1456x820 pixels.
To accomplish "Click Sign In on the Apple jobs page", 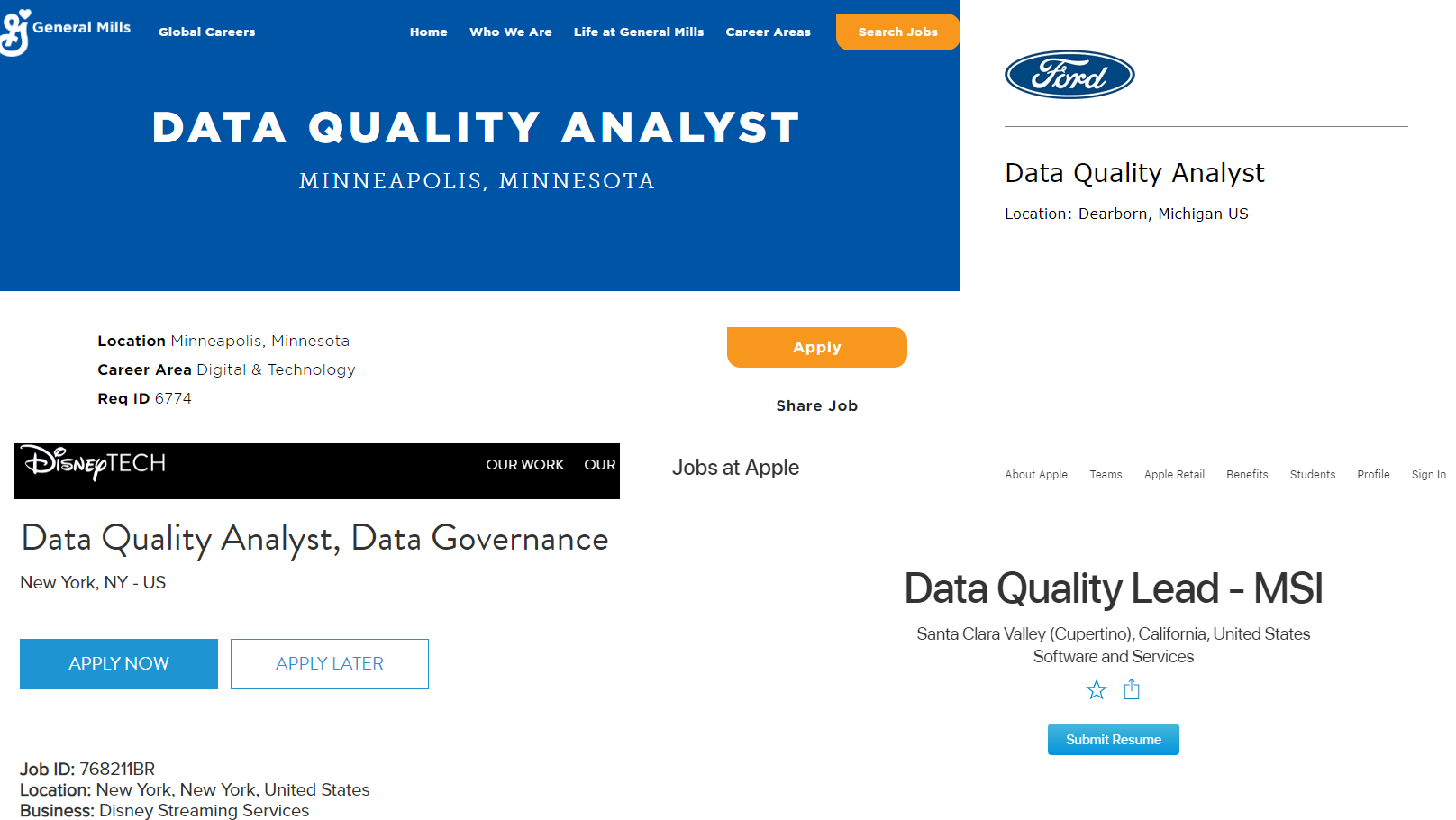I will pyautogui.click(x=1428, y=475).
